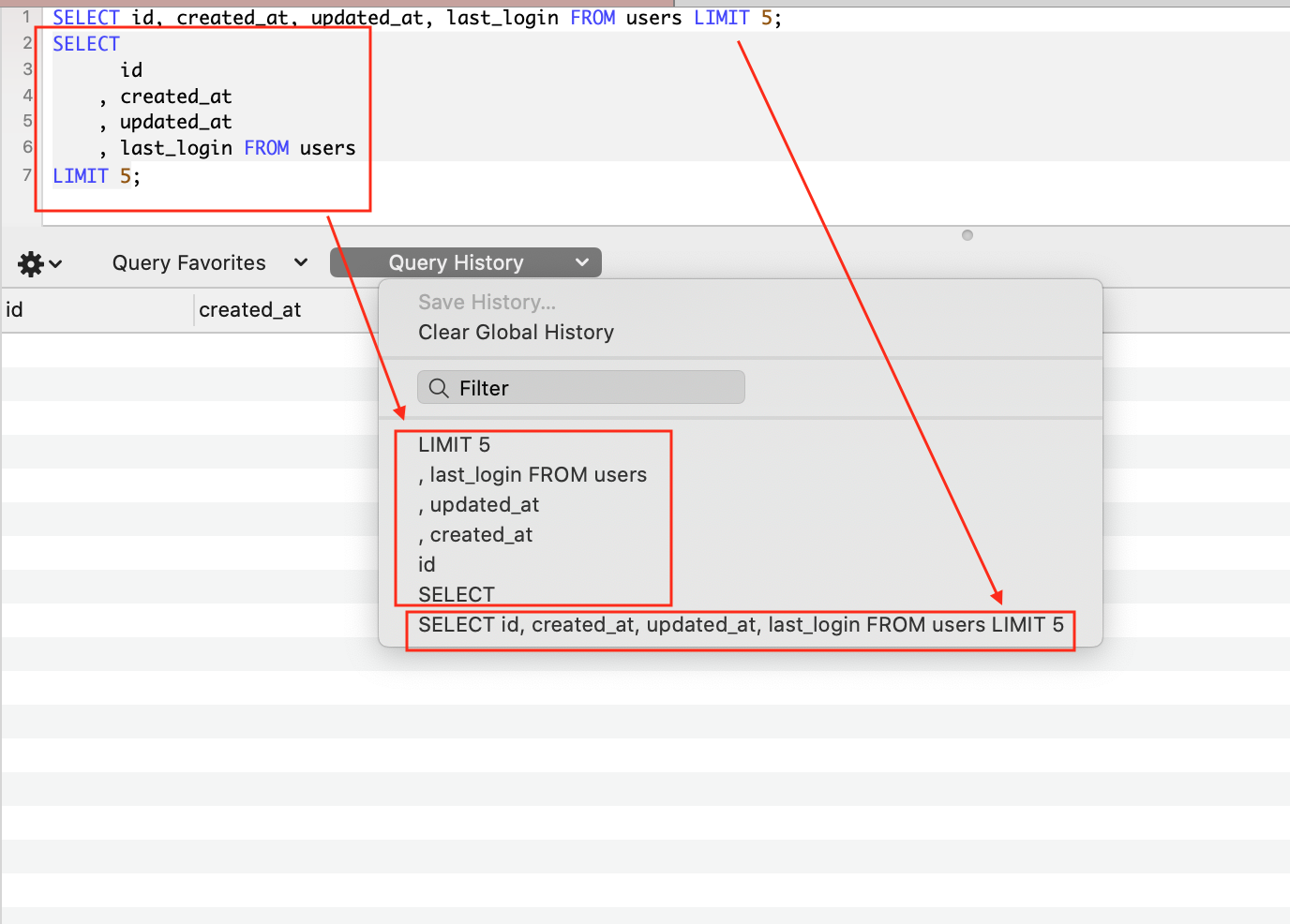The width and height of the screenshot is (1290, 924).
Task: Click 'last_login FROM users' on editor line 6
Action: [x=238, y=148]
